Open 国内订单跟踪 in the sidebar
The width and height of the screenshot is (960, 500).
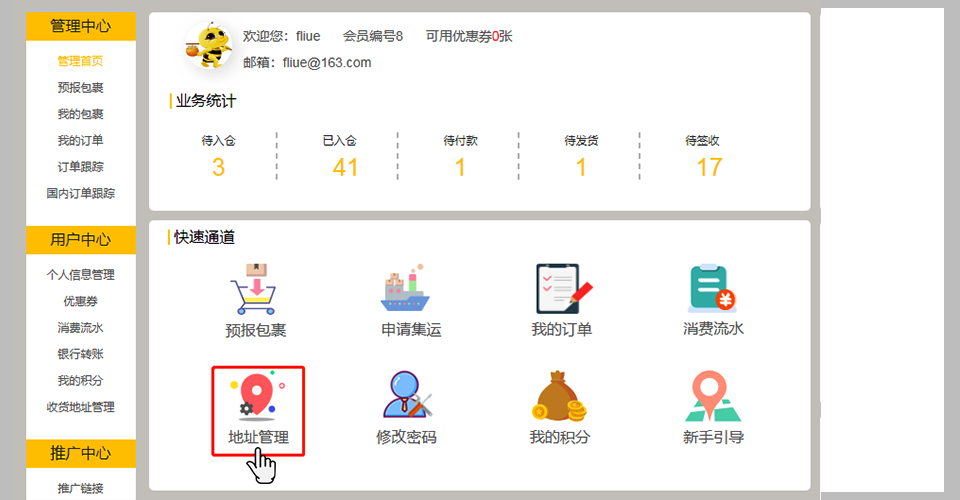click(x=80, y=193)
